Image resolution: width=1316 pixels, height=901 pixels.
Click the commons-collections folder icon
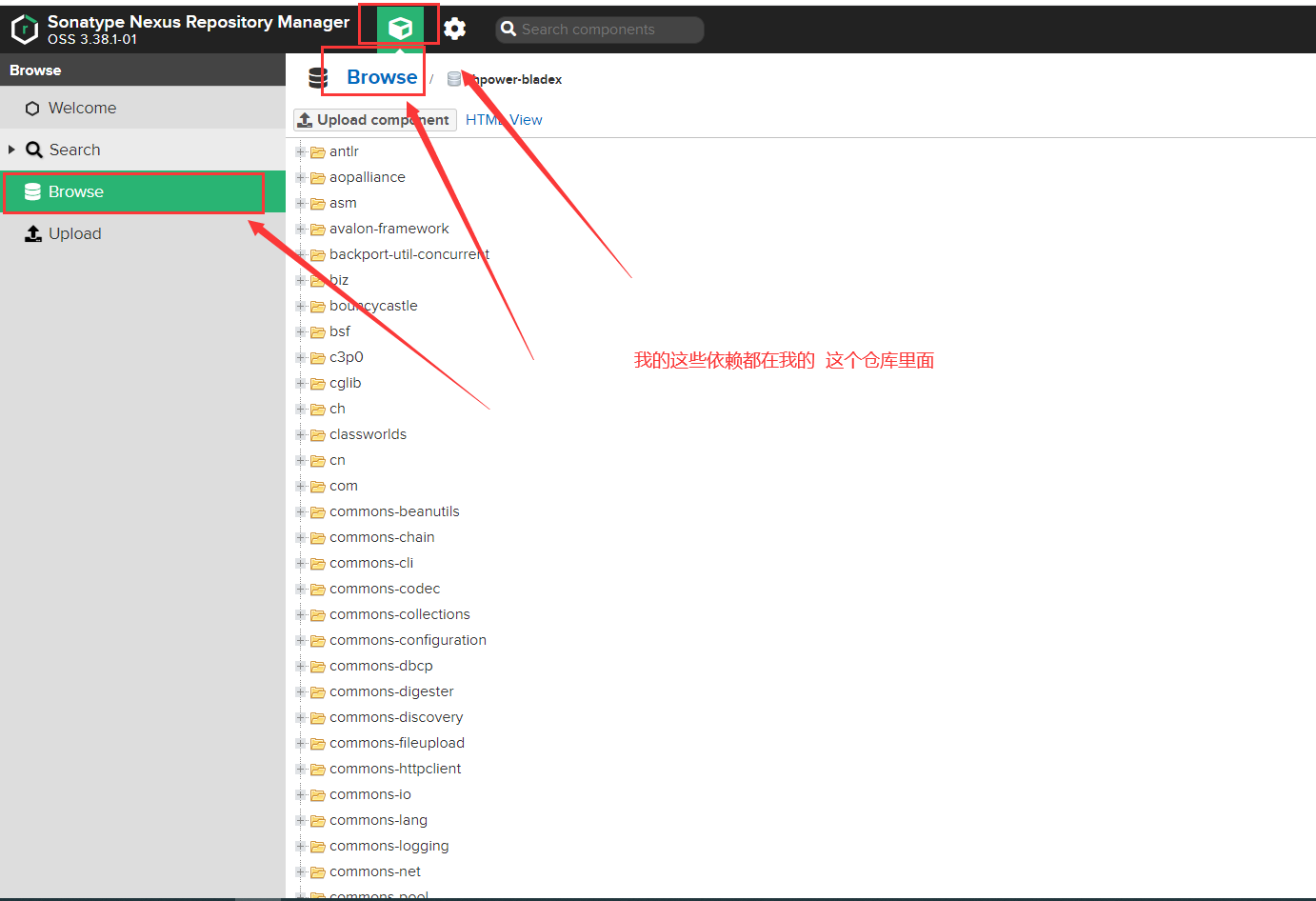tap(318, 614)
